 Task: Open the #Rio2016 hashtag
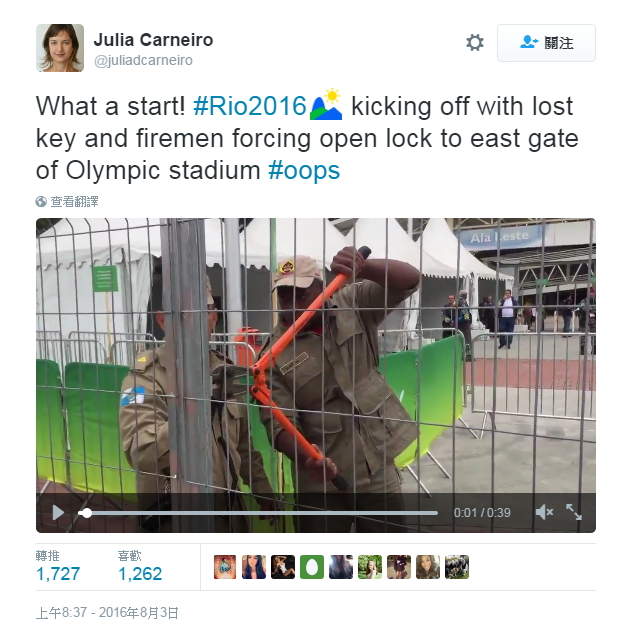pyautogui.click(x=250, y=106)
